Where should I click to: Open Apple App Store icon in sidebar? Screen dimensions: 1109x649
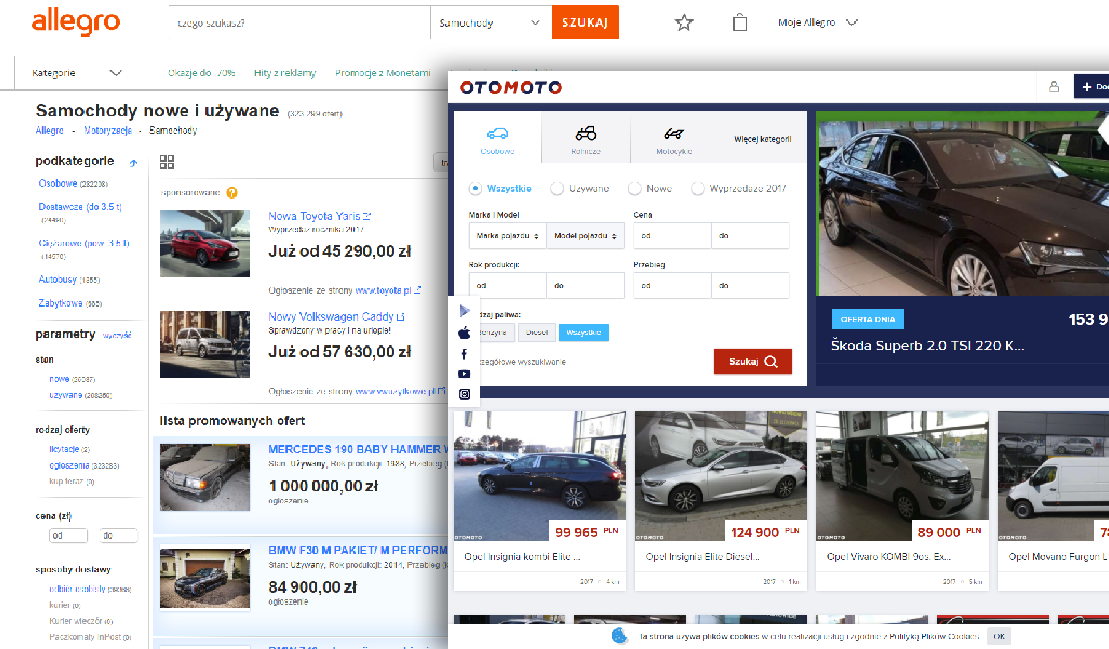tap(464, 332)
